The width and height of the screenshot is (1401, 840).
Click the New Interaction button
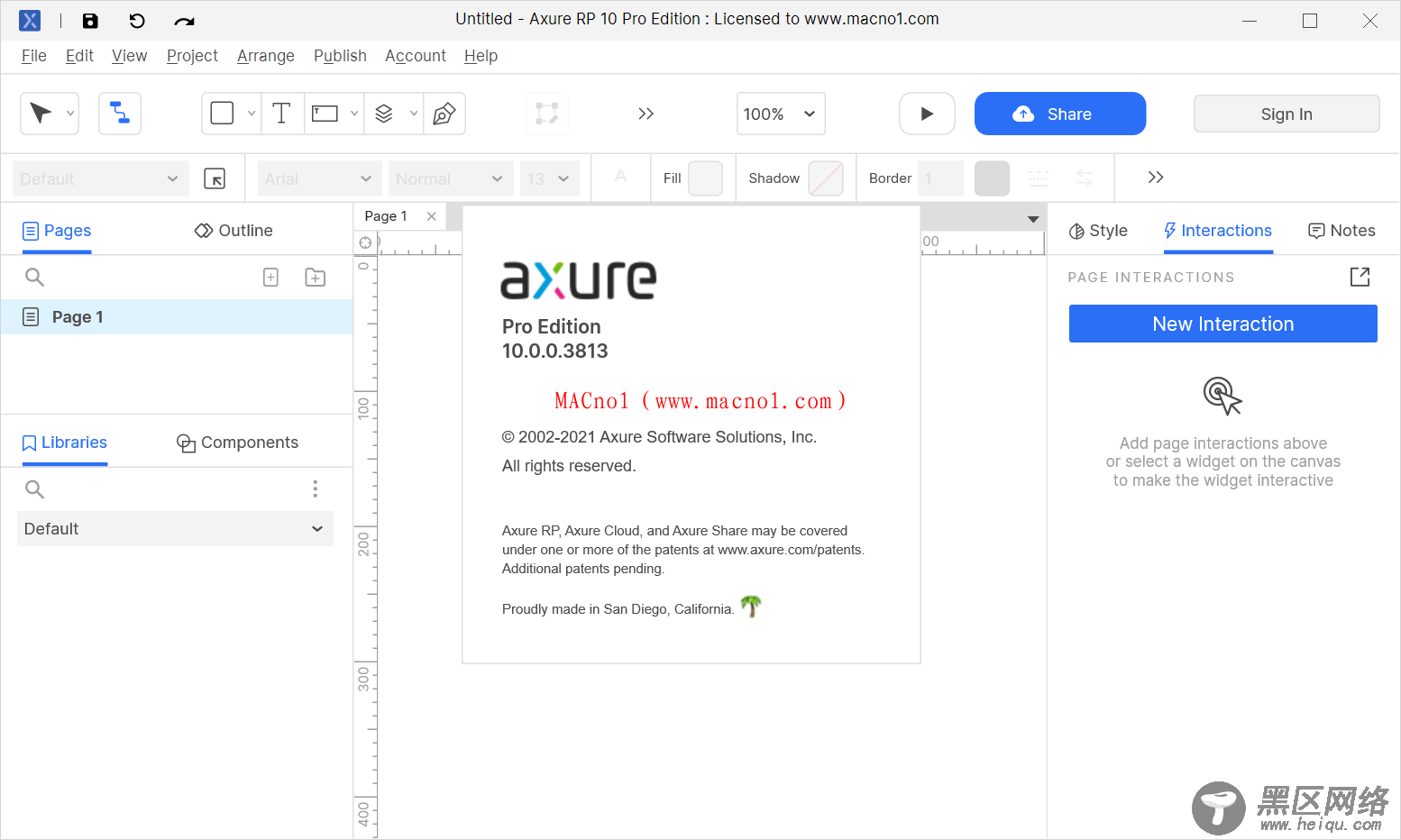point(1223,324)
